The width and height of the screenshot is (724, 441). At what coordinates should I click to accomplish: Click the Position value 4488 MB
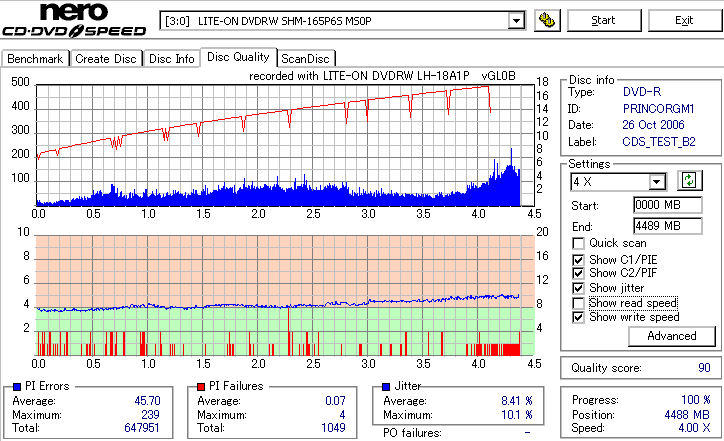[x=687, y=415]
